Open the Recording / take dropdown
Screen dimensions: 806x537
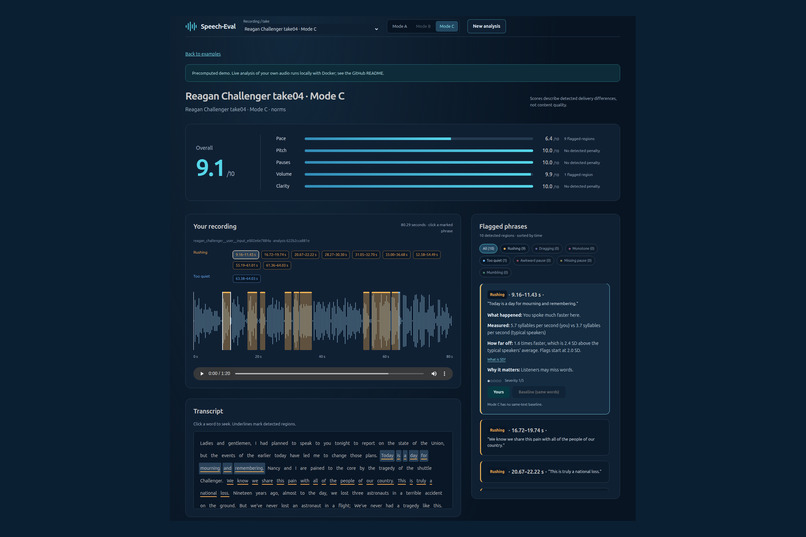[312, 29]
